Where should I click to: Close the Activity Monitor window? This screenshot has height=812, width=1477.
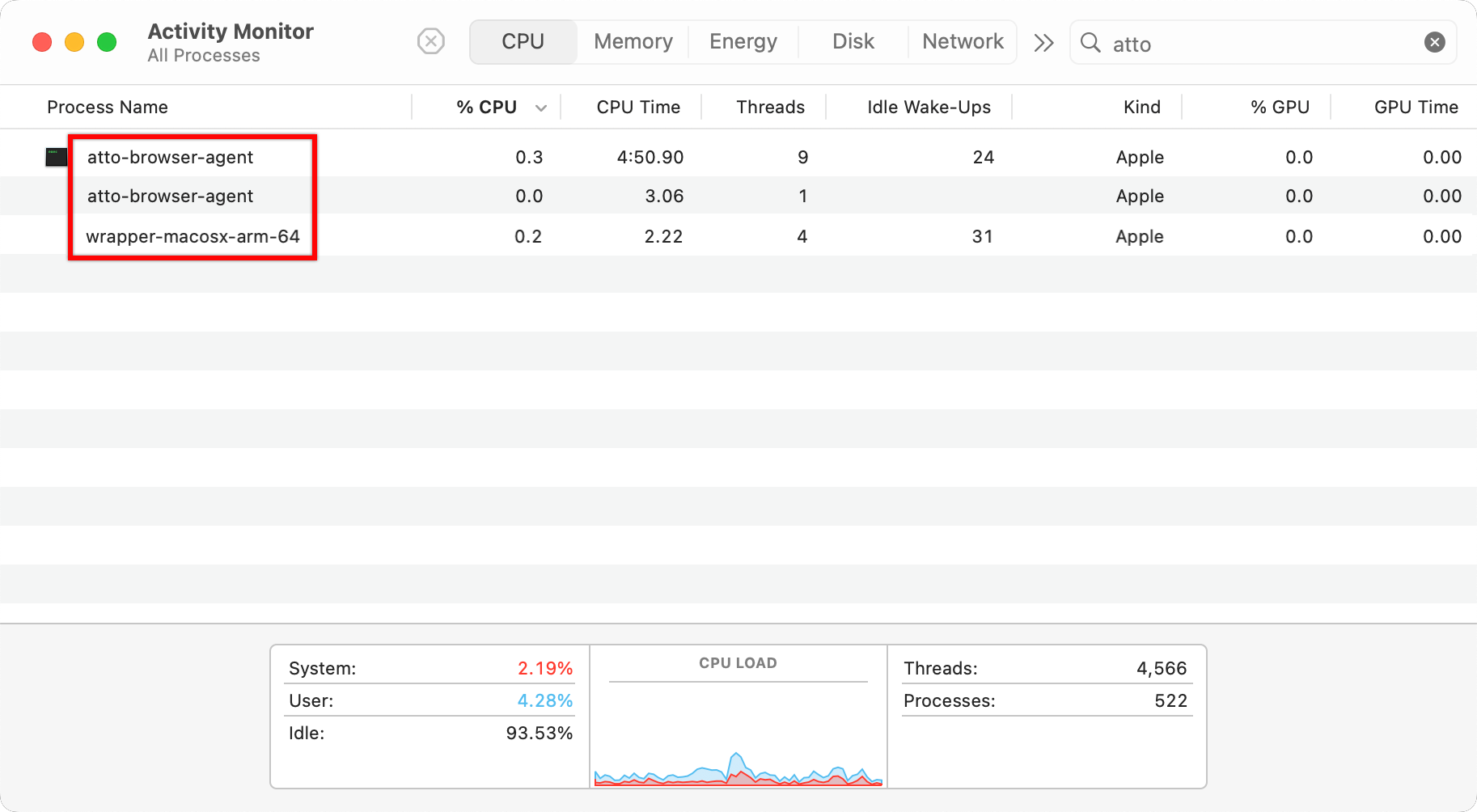tap(42, 42)
